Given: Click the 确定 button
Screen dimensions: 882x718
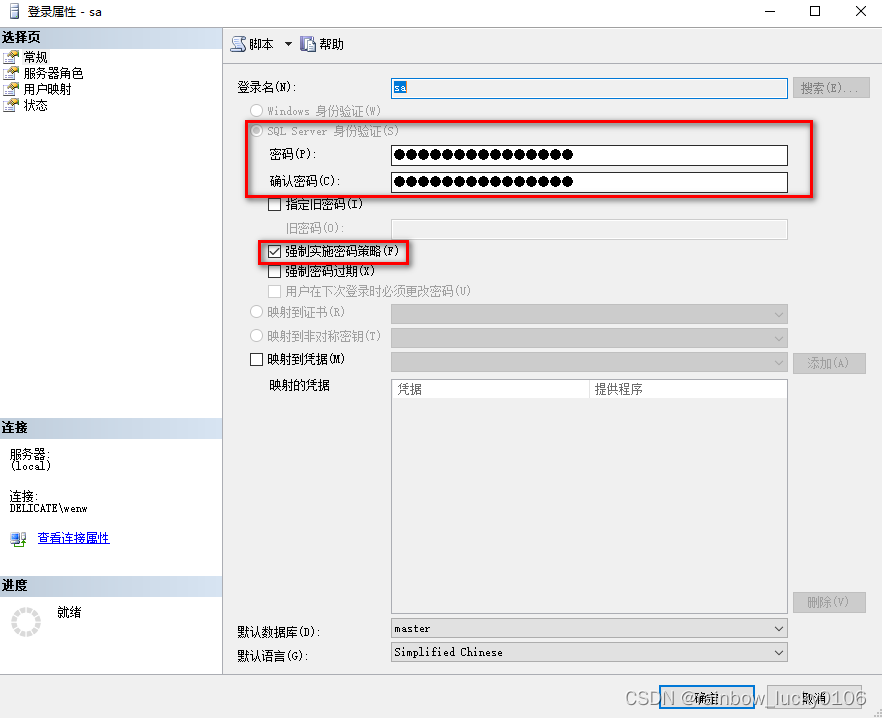Looking at the screenshot, I should [x=706, y=698].
